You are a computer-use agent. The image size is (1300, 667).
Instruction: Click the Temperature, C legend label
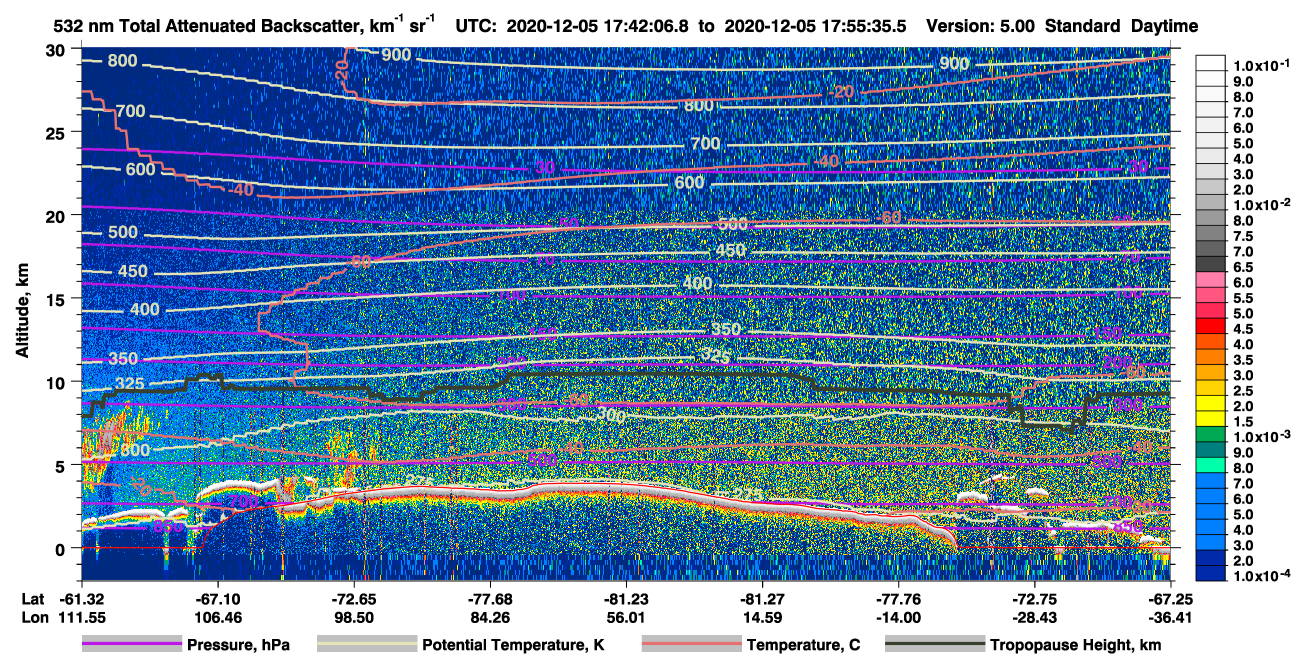tap(803, 645)
